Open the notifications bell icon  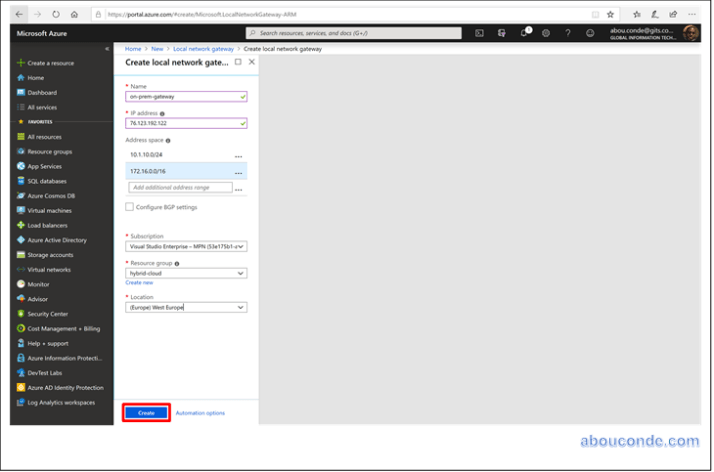pos(524,33)
